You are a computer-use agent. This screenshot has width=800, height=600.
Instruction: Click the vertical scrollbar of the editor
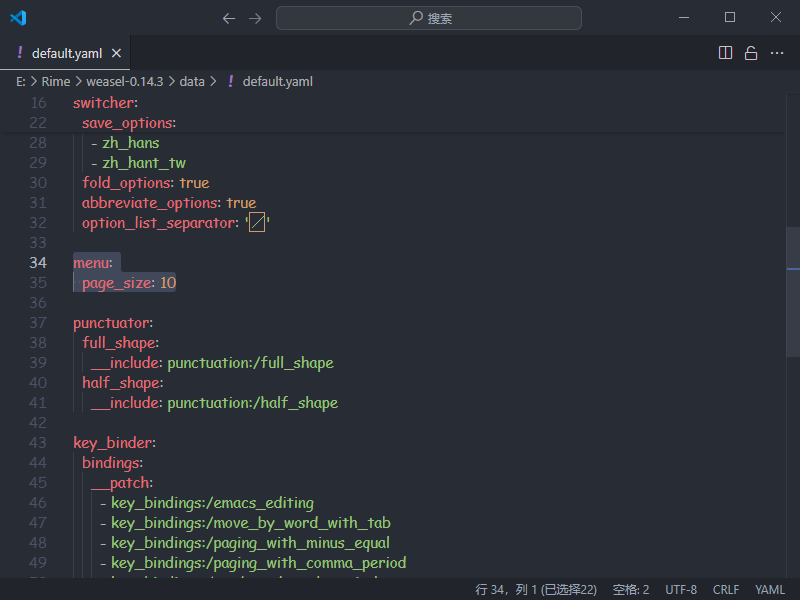coord(793,292)
